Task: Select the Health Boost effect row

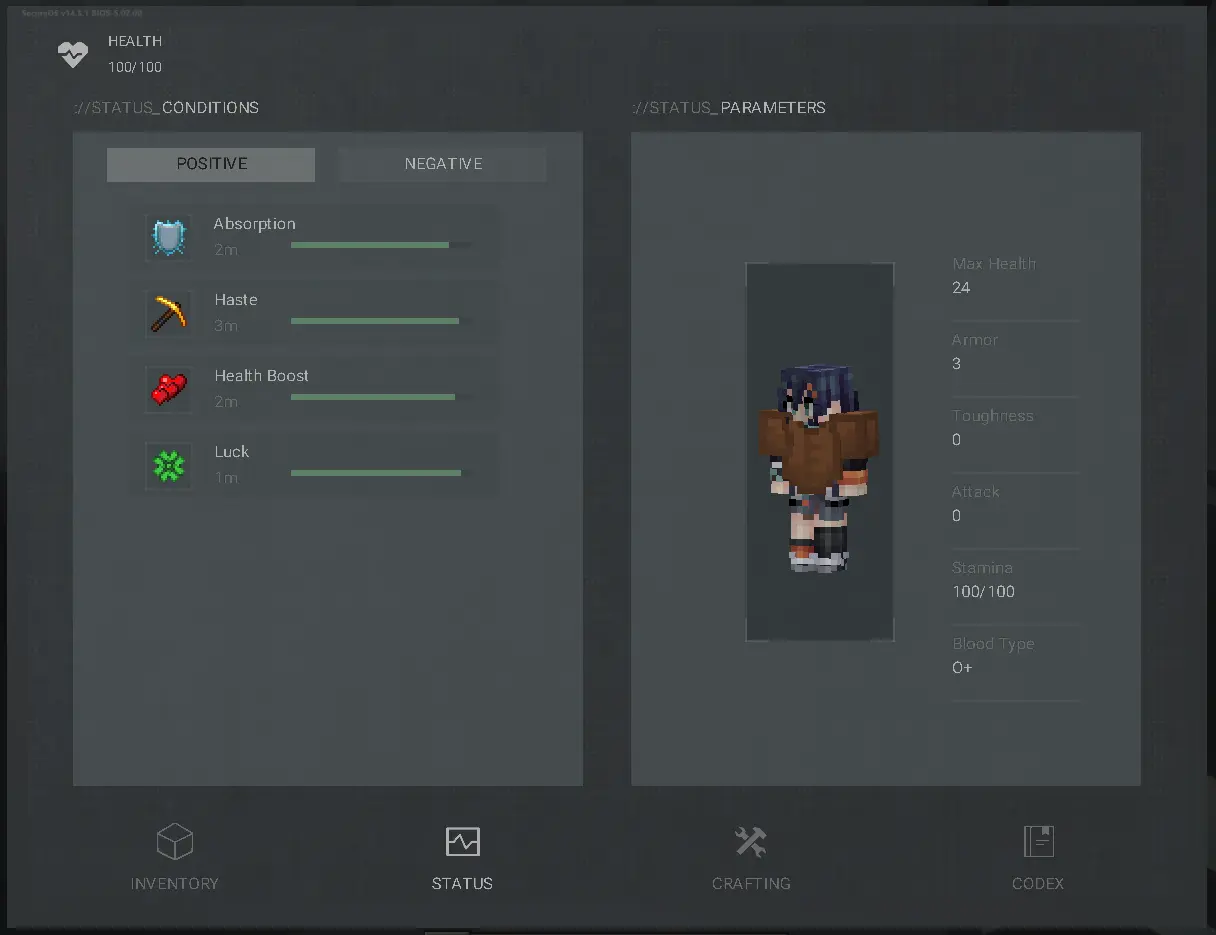Action: pyautogui.click(x=315, y=390)
